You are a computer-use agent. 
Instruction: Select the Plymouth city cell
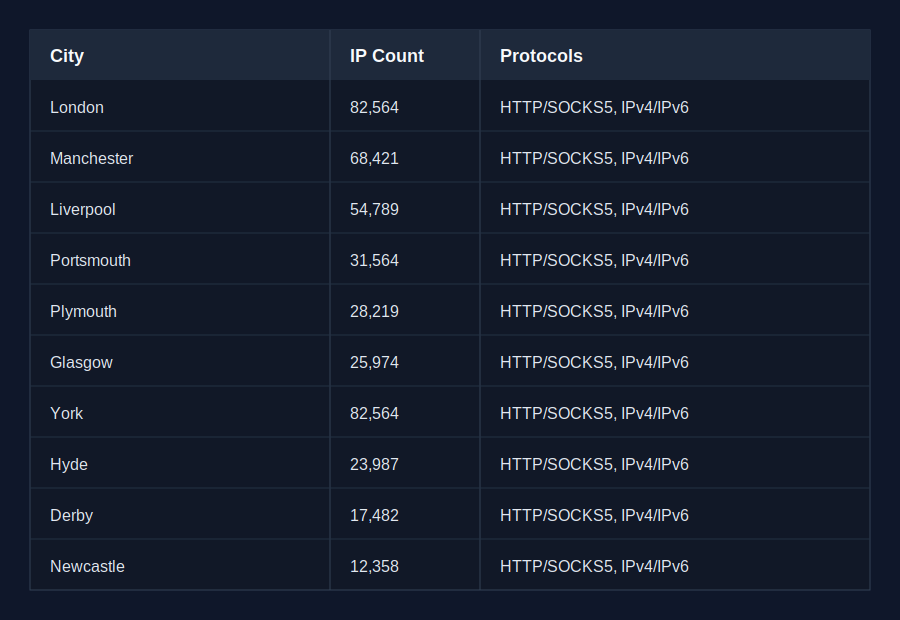pos(180,311)
